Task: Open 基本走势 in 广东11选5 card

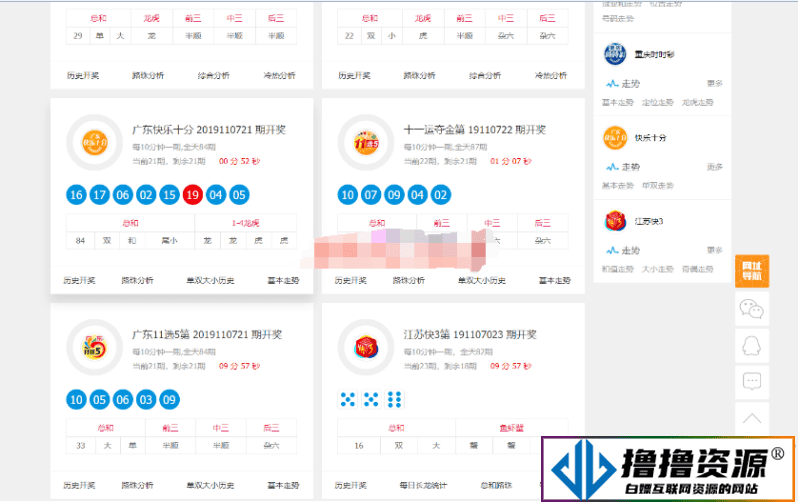Action: click(x=283, y=486)
